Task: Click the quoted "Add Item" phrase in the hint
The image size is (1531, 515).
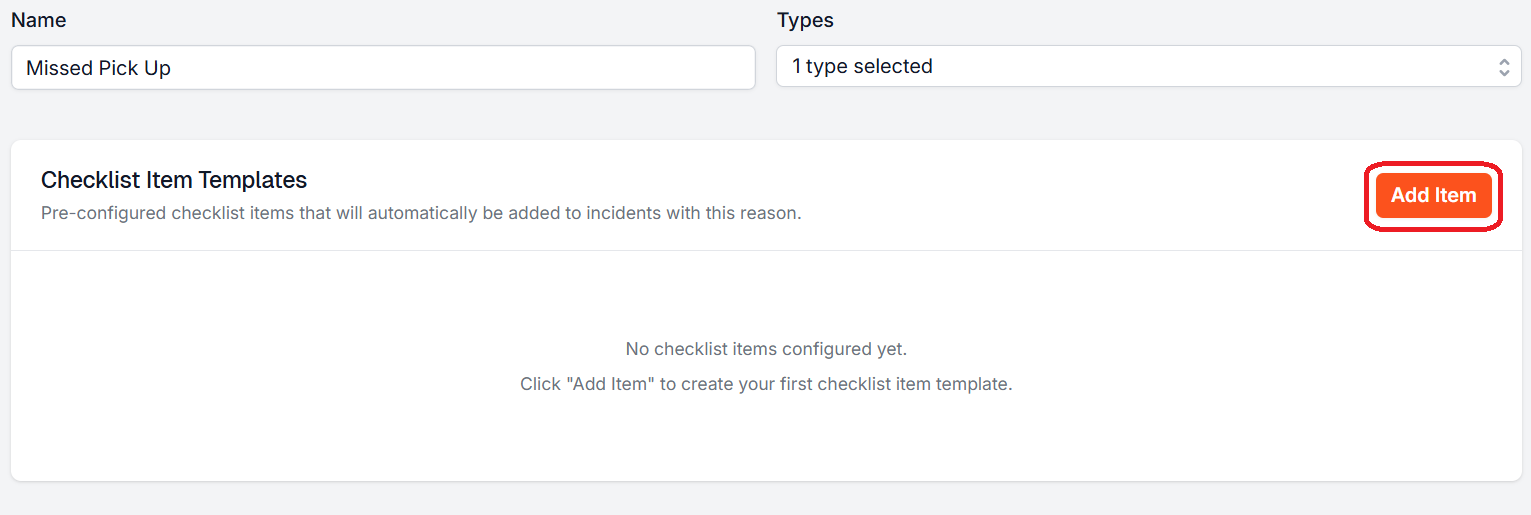Action: [x=611, y=384]
